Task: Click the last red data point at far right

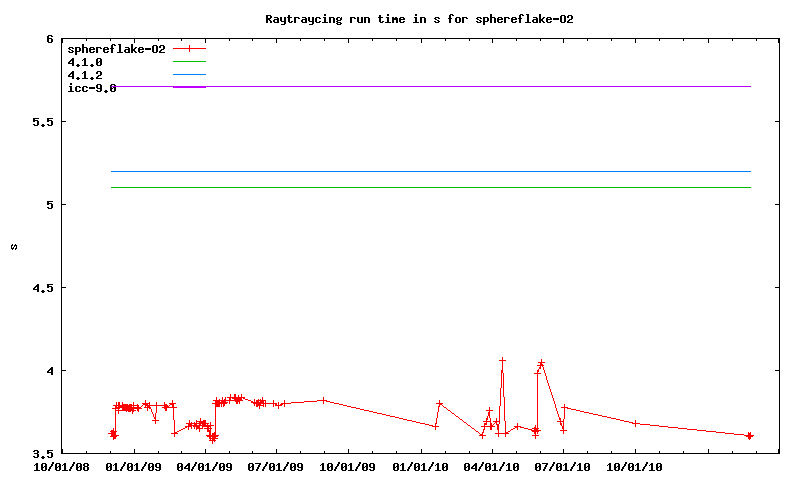Action: coord(750,436)
